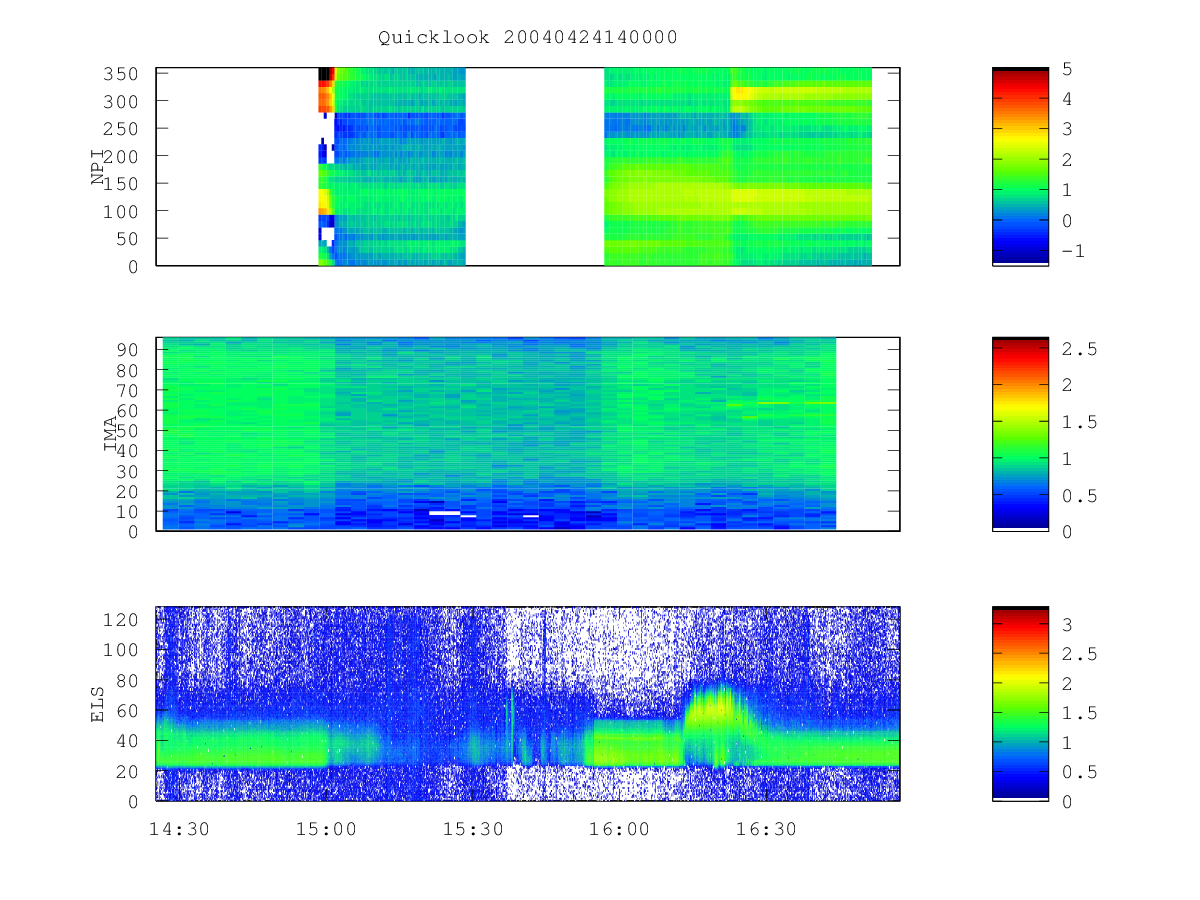The height and width of the screenshot is (900, 1200).
Task: Click the 0.5 label on ELS colorbar
Action: 1079,772
